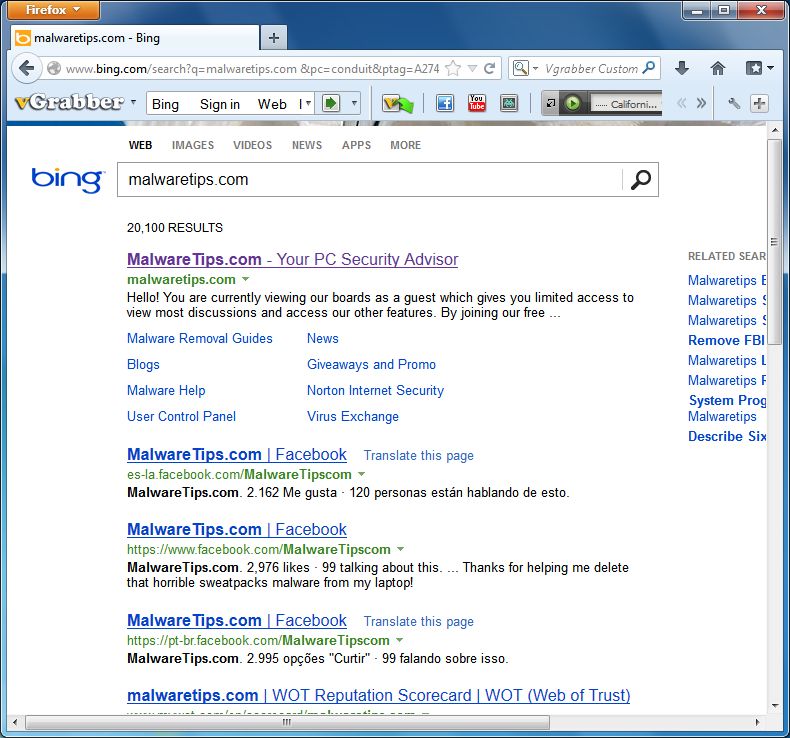Switch to the IMAGES search tab
Viewport: 790px width, 738px height.
tap(193, 145)
